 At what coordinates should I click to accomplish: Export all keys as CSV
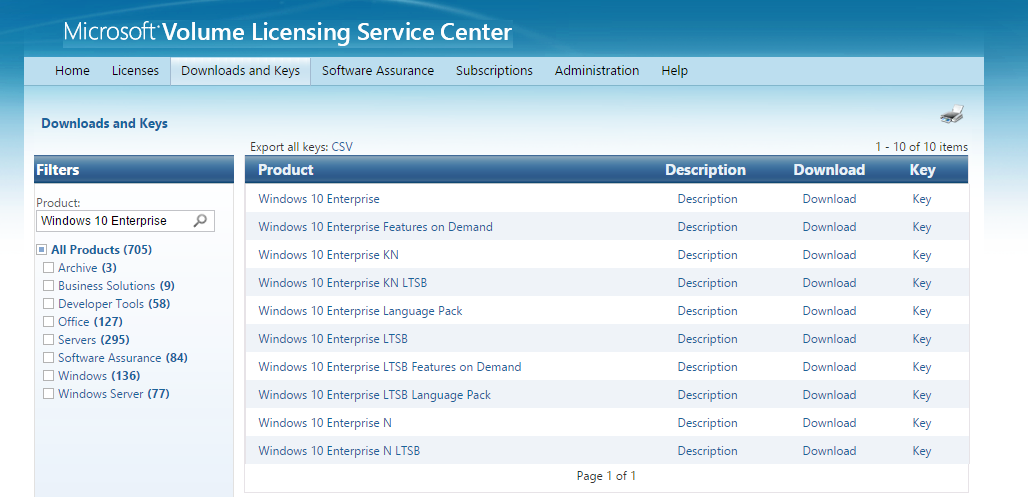342,147
